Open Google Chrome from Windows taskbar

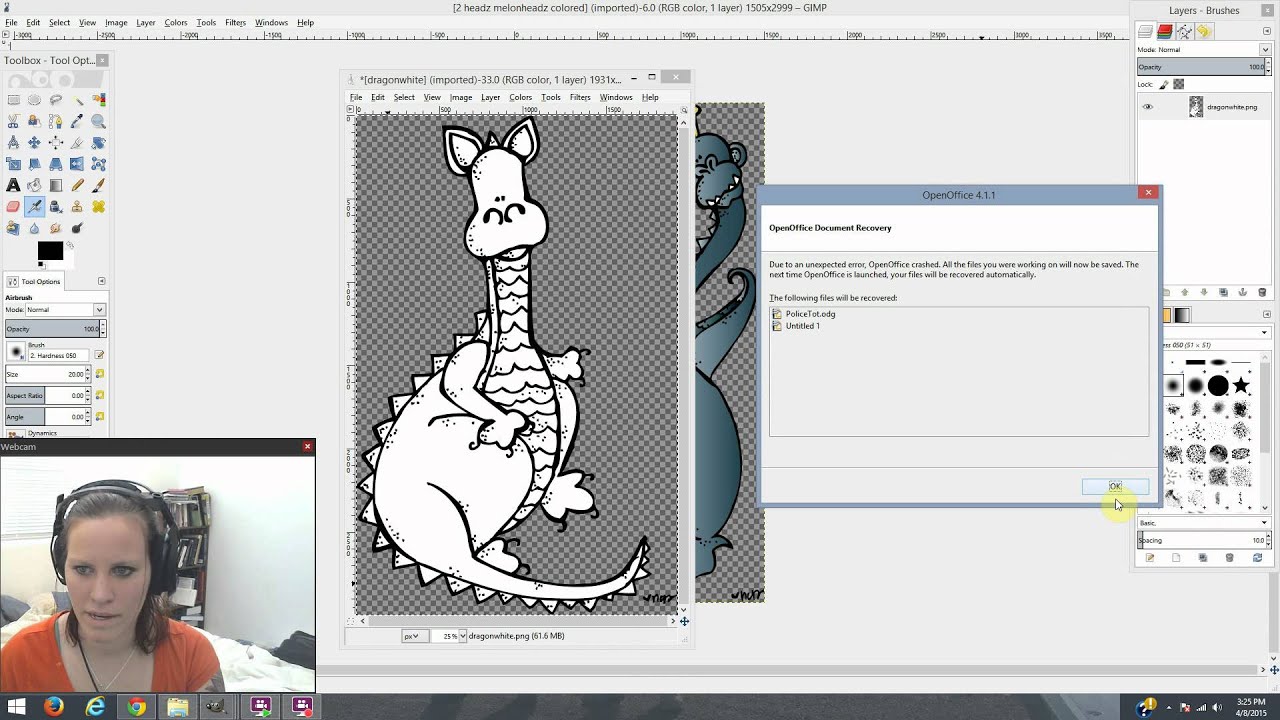136,707
